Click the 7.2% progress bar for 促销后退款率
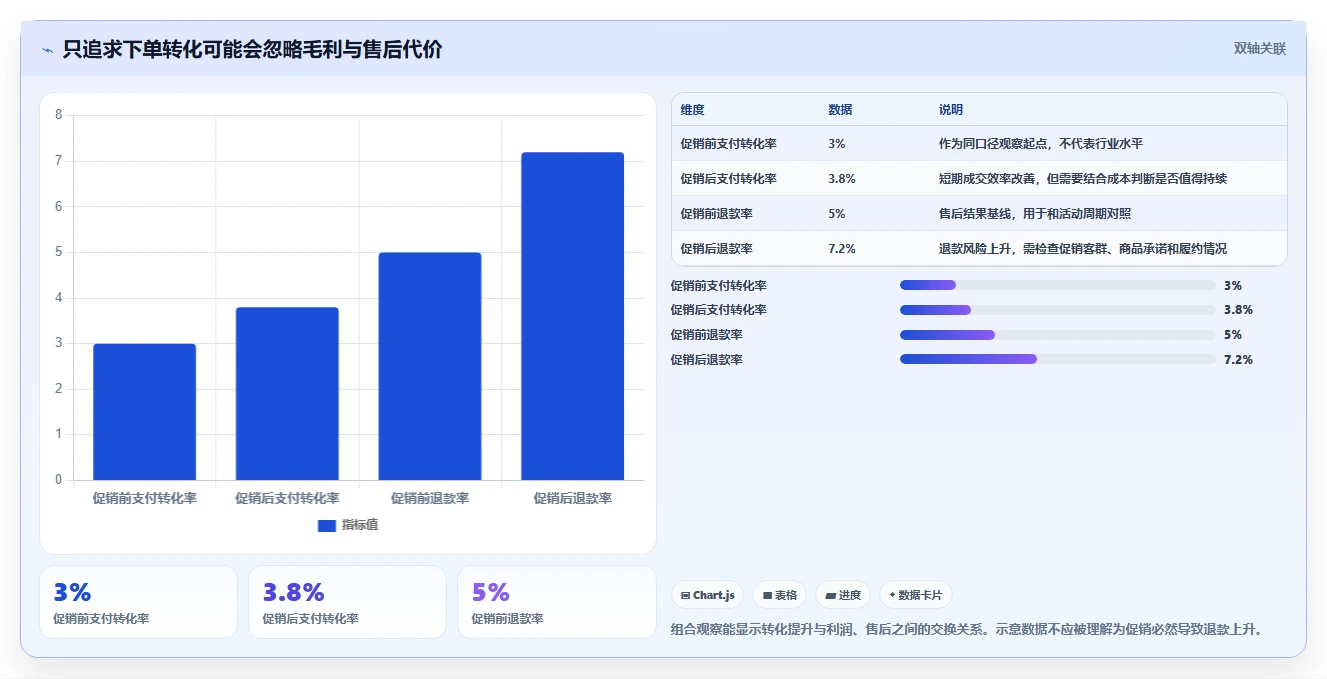Viewport: 1327px width, 679px height. tap(1058, 359)
